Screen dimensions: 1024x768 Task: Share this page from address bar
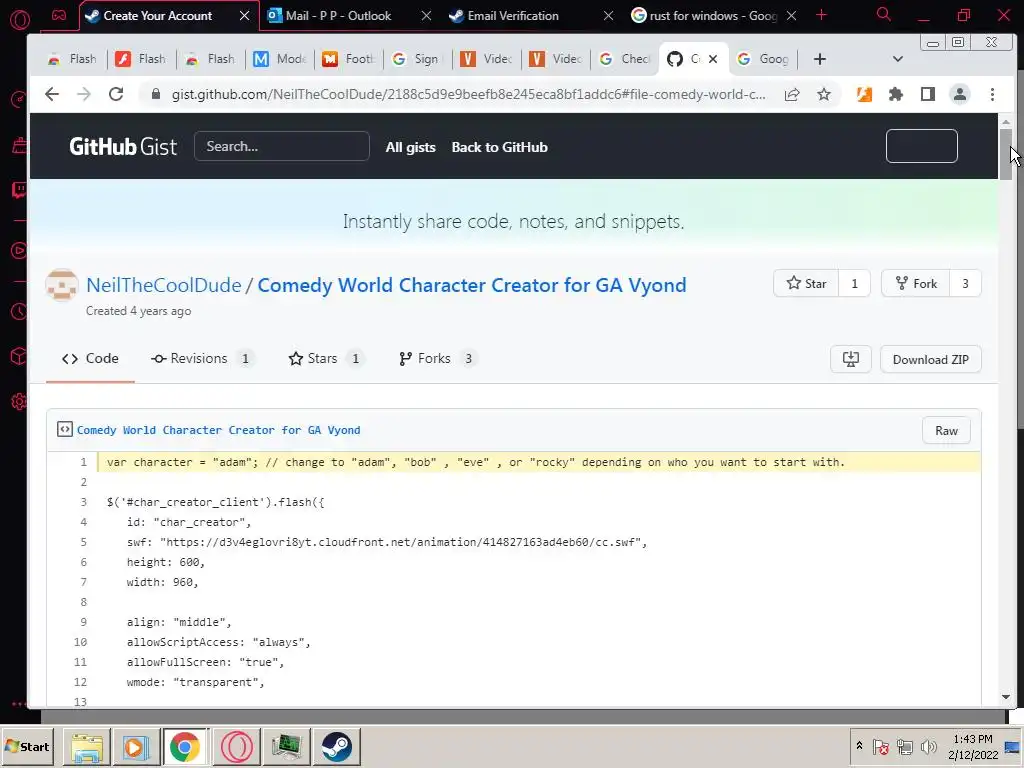(792, 95)
